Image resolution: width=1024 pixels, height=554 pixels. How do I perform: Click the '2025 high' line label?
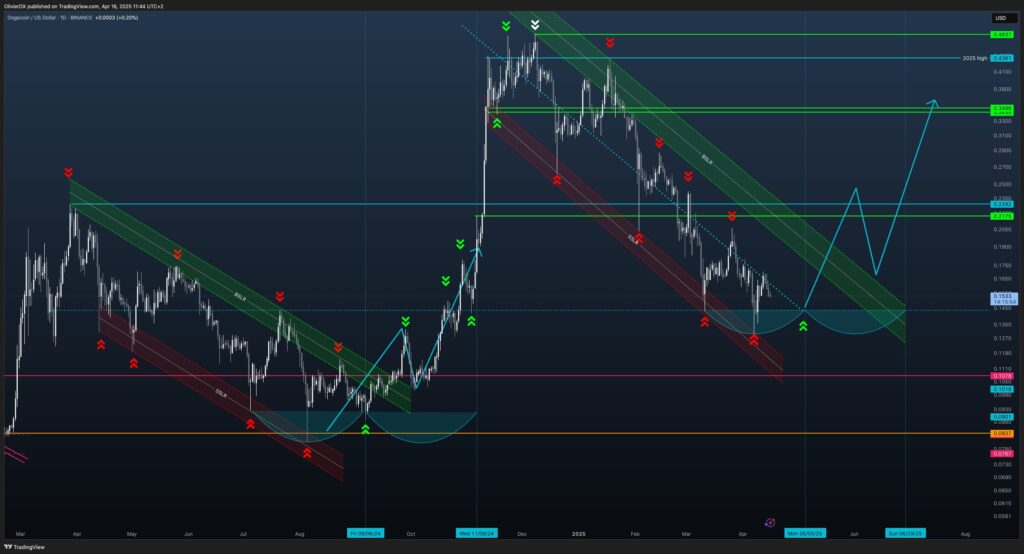click(974, 58)
